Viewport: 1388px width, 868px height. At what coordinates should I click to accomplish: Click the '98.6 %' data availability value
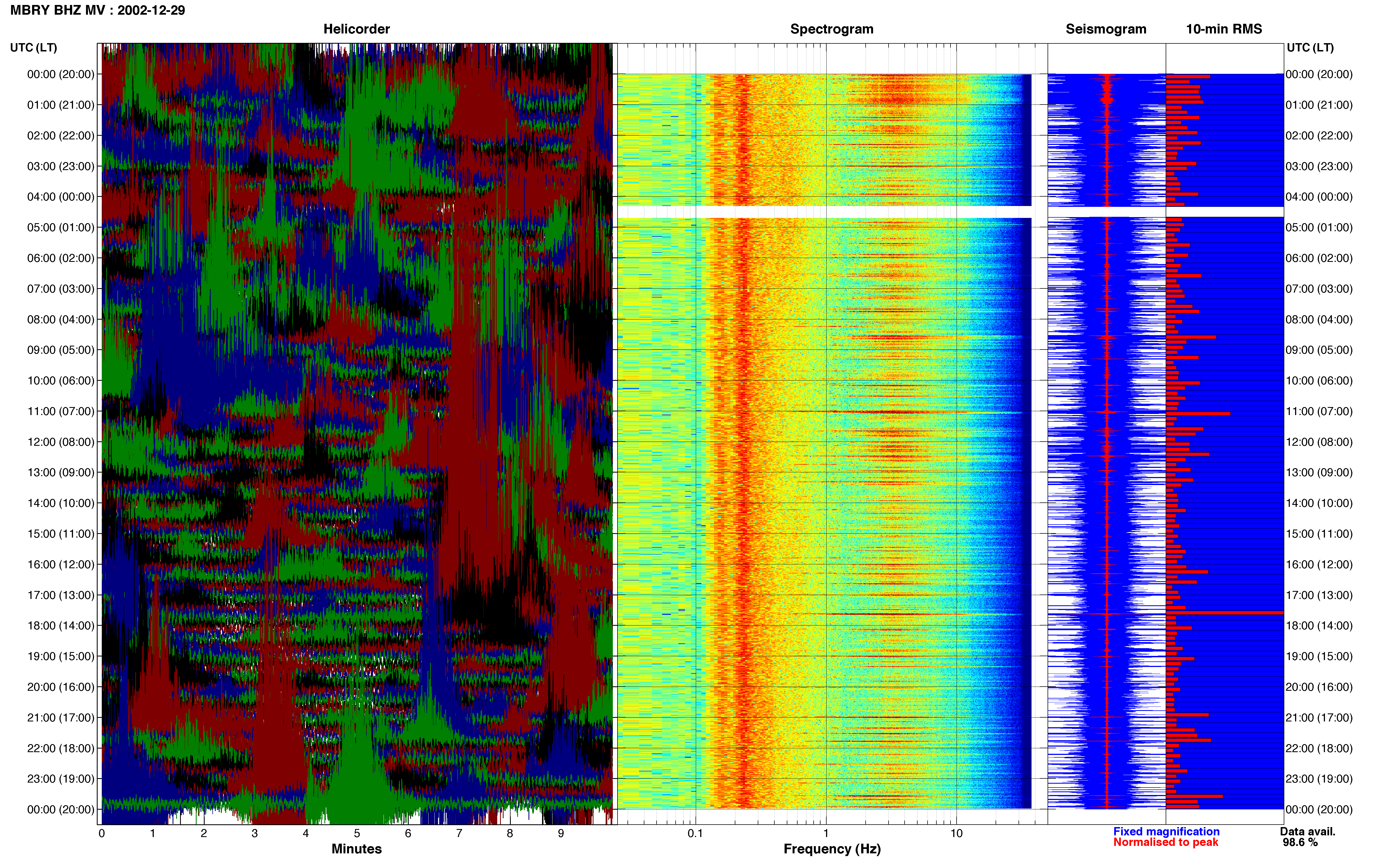coord(1300,843)
